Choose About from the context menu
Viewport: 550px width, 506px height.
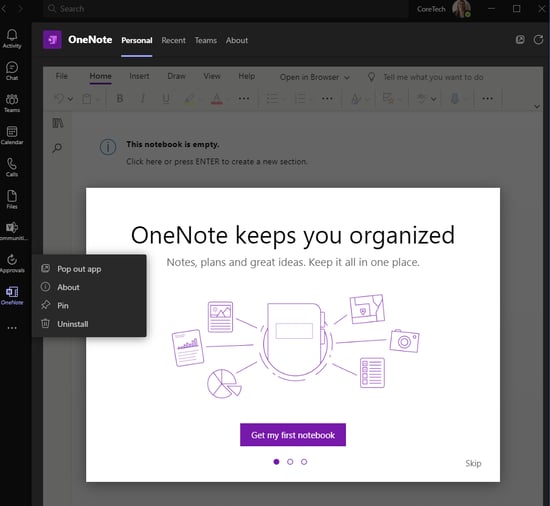click(x=89, y=287)
